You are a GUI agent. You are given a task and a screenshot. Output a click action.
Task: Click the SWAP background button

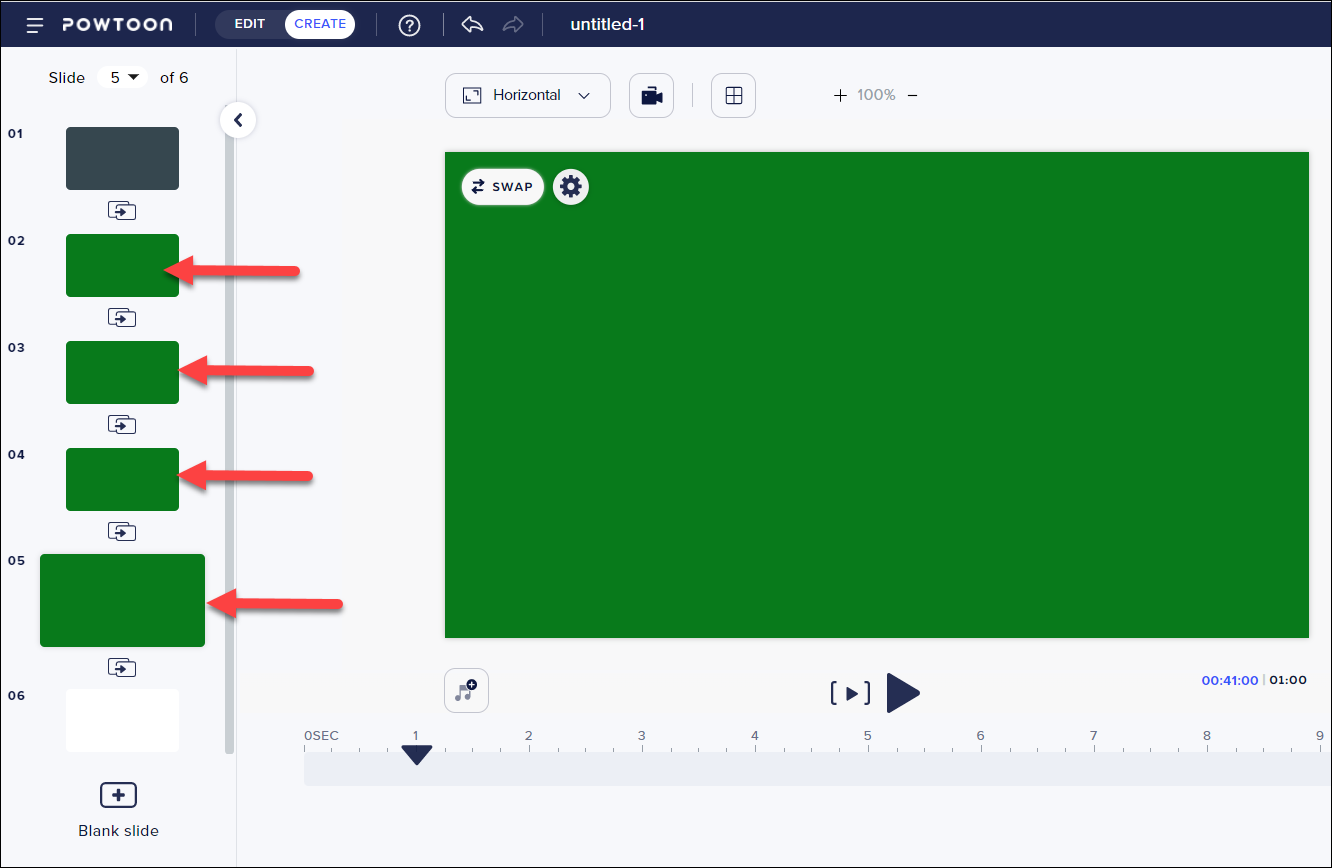503,187
